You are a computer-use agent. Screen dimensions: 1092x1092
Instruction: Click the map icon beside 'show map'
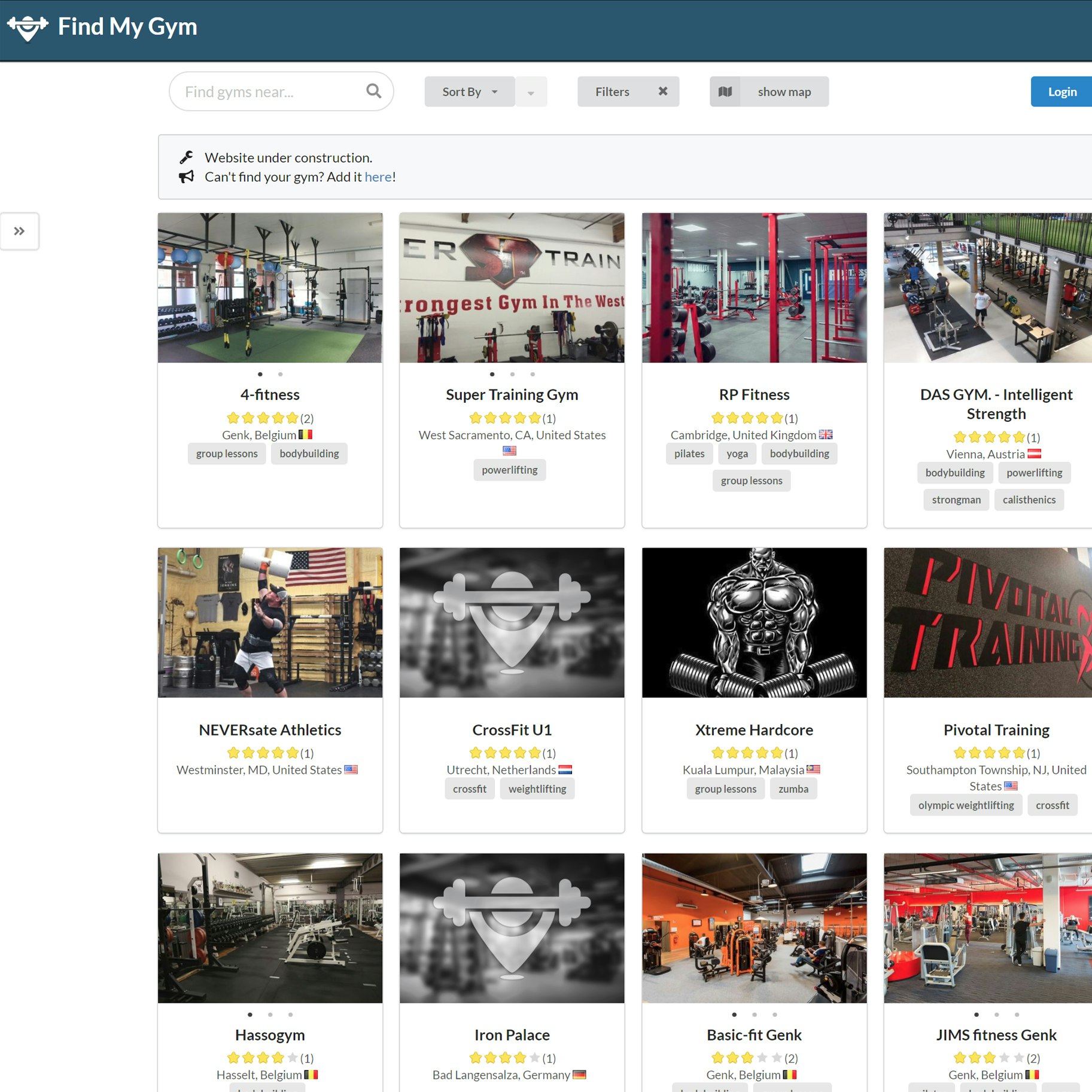(x=726, y=91)
